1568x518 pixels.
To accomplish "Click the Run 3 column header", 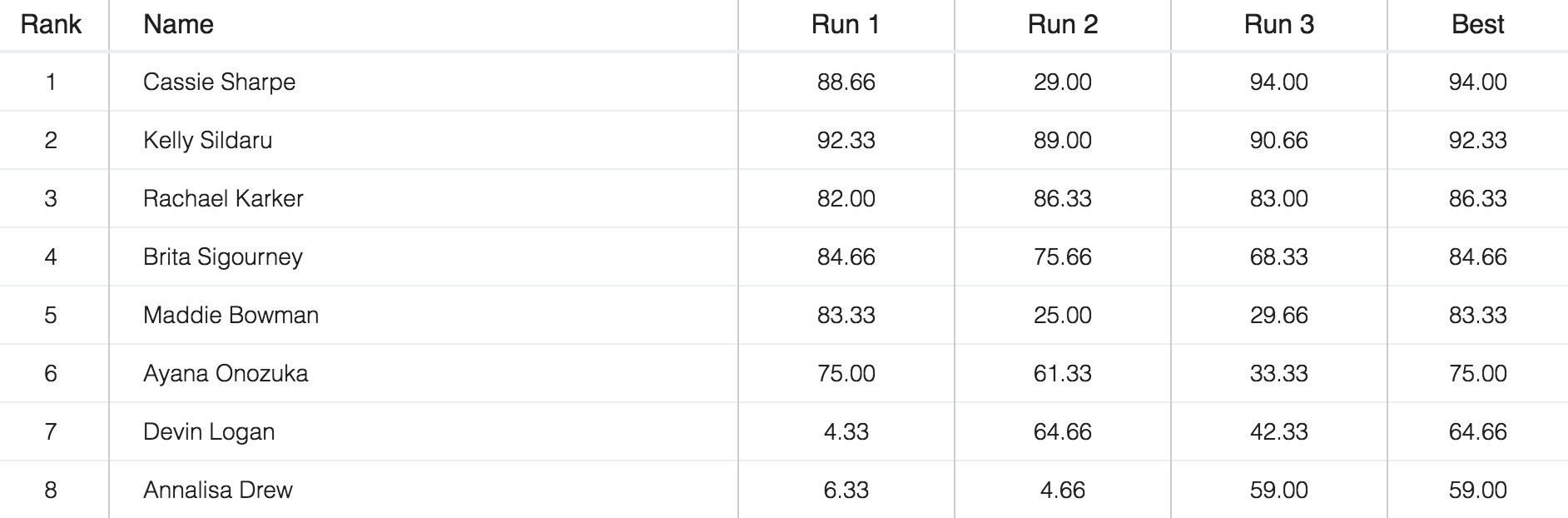I will (x=1278, y=25).
